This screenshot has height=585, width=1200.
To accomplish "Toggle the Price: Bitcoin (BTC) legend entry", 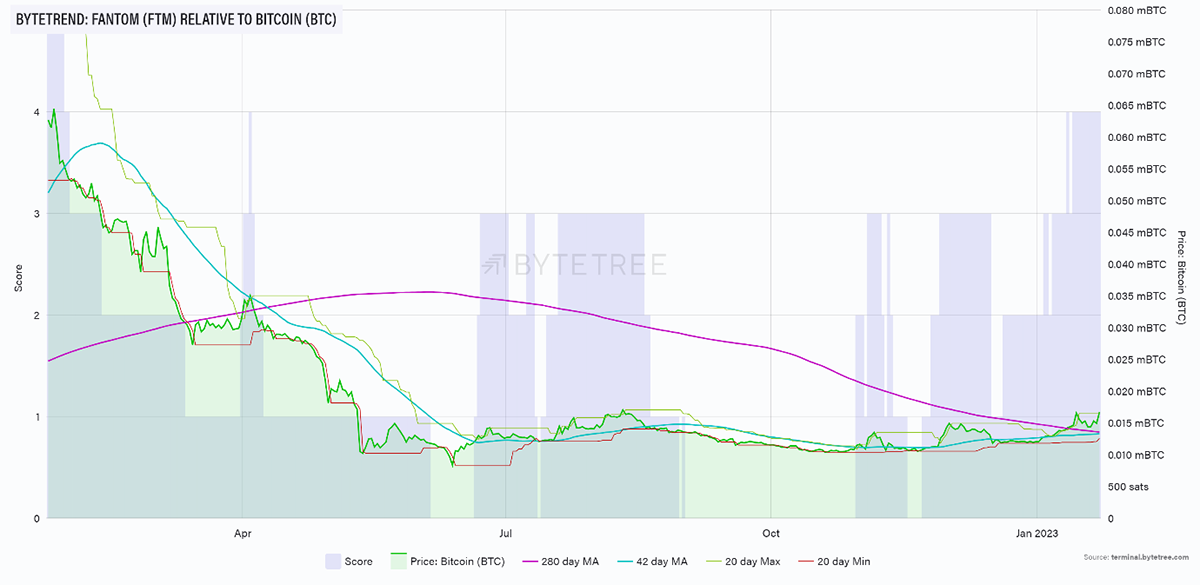I will coord(447,562).
